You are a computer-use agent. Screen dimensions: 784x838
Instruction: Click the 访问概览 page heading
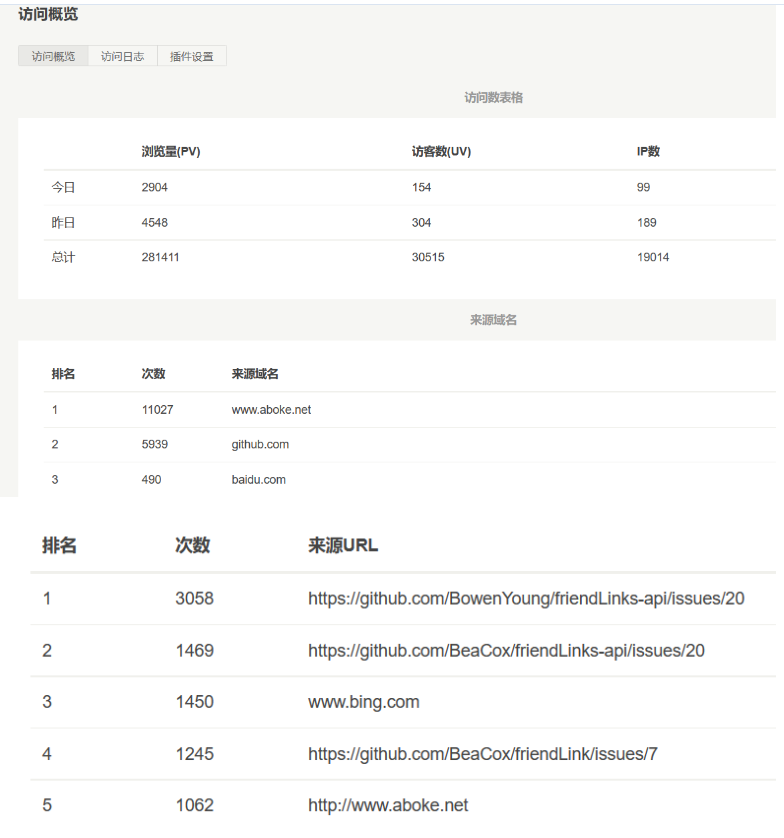click(48, 14)
